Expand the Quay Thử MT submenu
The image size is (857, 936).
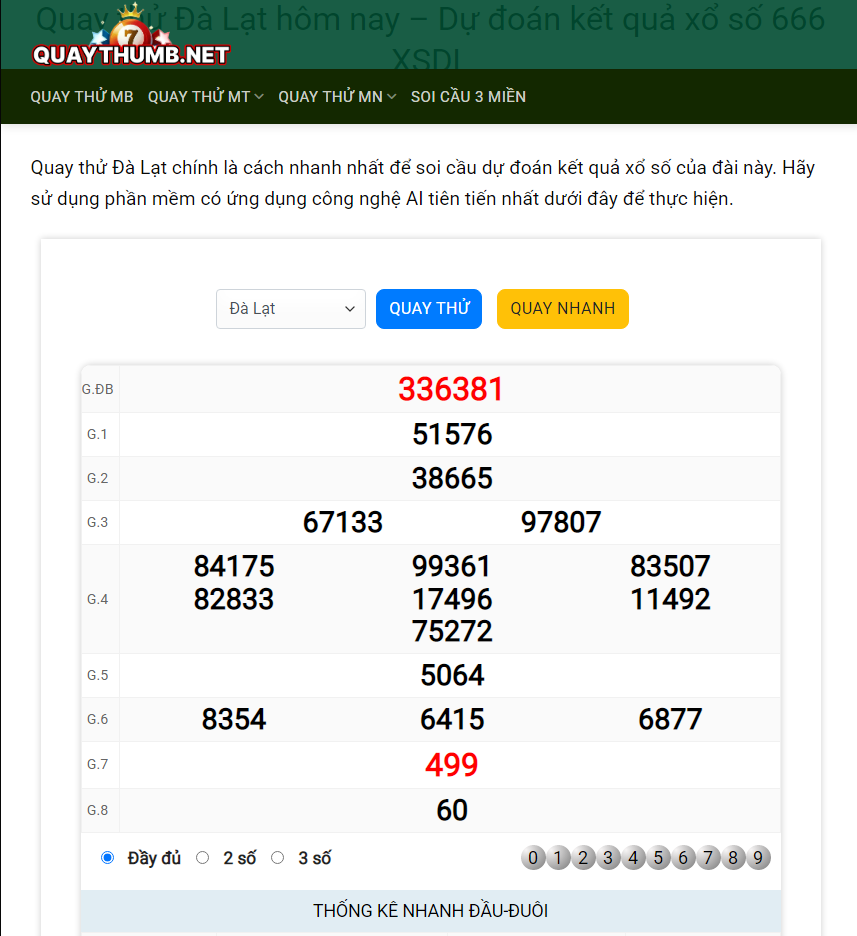point(205,97)
